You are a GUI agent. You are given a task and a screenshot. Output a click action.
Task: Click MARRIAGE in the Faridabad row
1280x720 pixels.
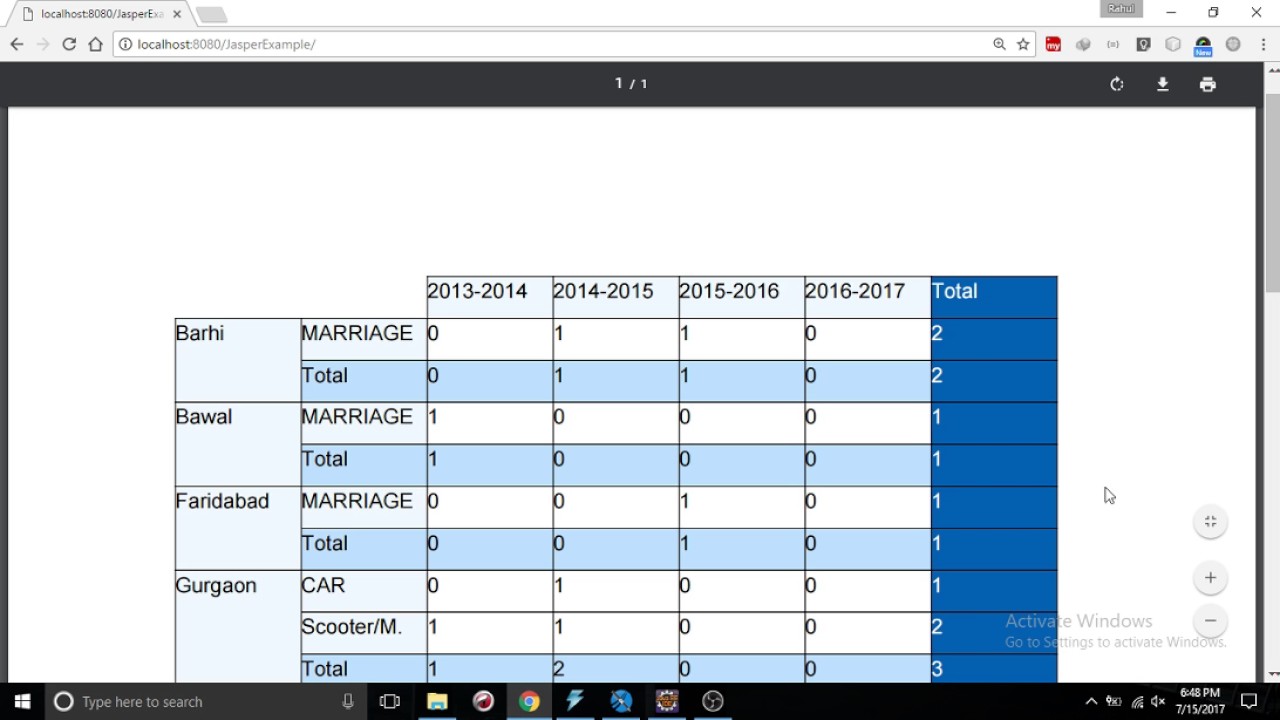click(x=363, y=507)
